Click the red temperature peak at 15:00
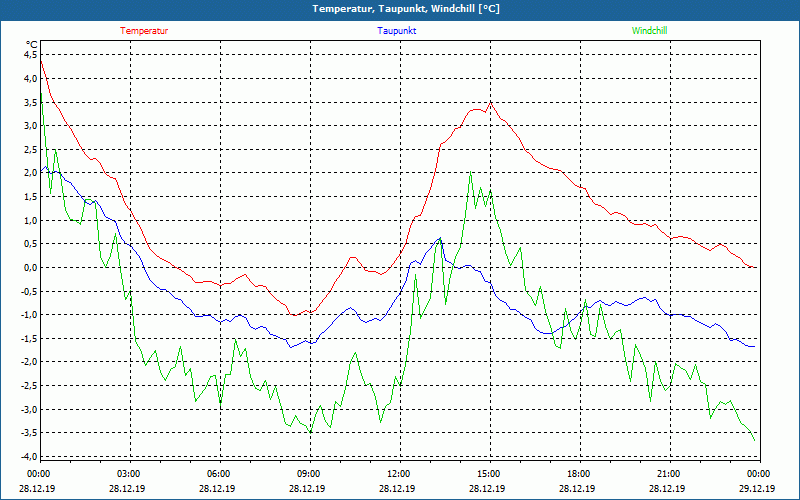 click(x=490, y=103)
